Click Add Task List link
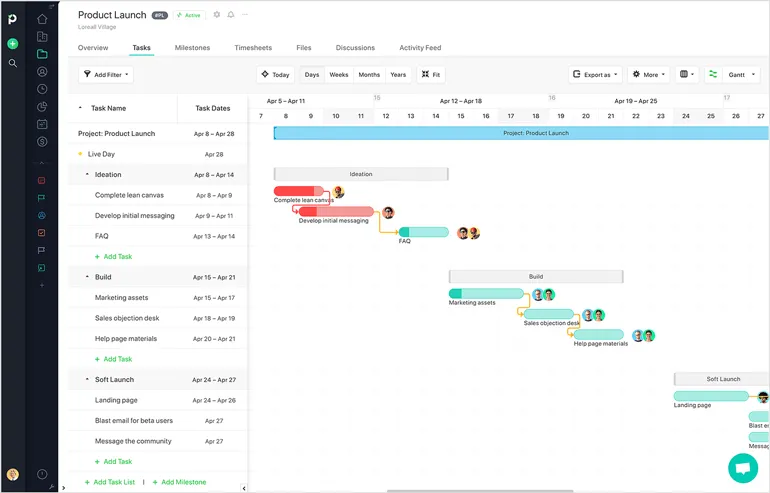Screen dimensions: 770x493 point(110,482)
